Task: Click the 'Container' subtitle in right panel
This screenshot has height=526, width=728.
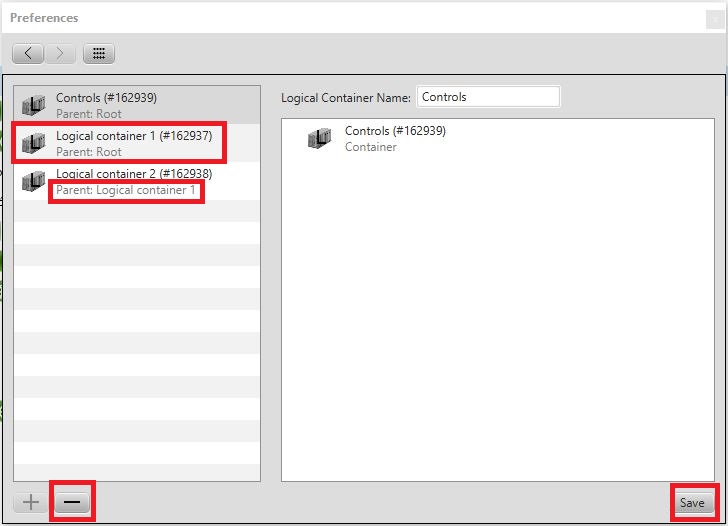Action: pyautogui.click(x=371, y=147)
